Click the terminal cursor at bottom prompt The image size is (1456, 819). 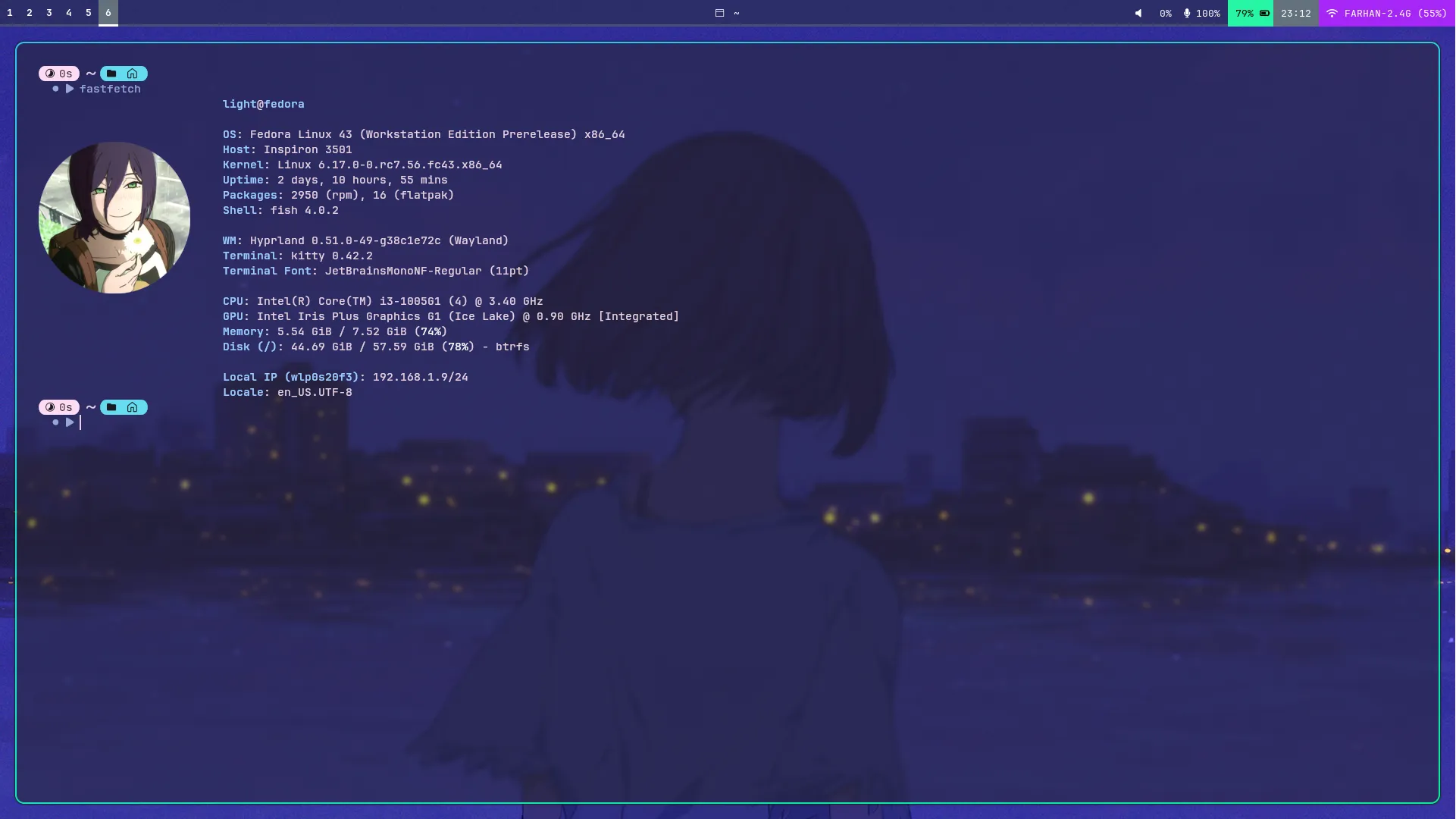coord(80,422)
